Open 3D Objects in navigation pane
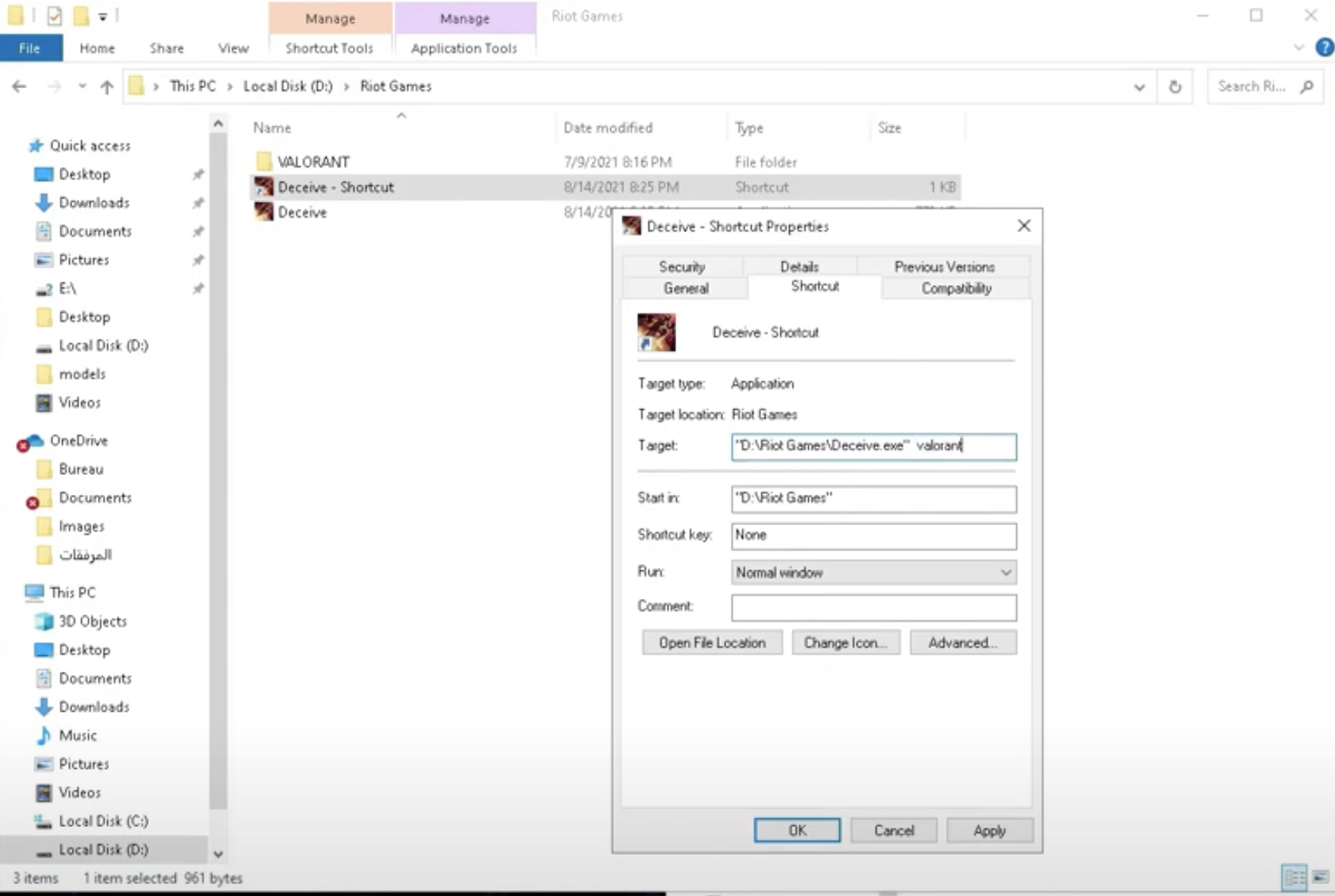1335x896 pixels. point(92,621)
